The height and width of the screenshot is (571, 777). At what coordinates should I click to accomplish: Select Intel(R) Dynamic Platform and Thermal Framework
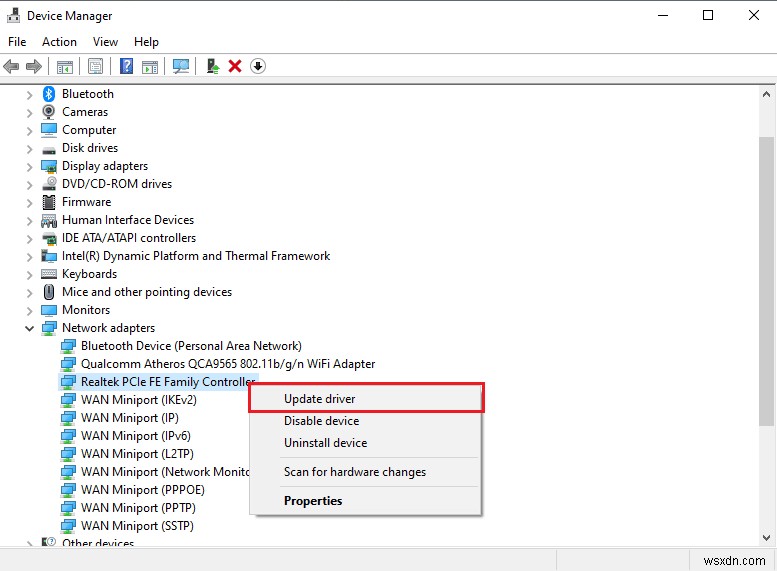(196, 256)
